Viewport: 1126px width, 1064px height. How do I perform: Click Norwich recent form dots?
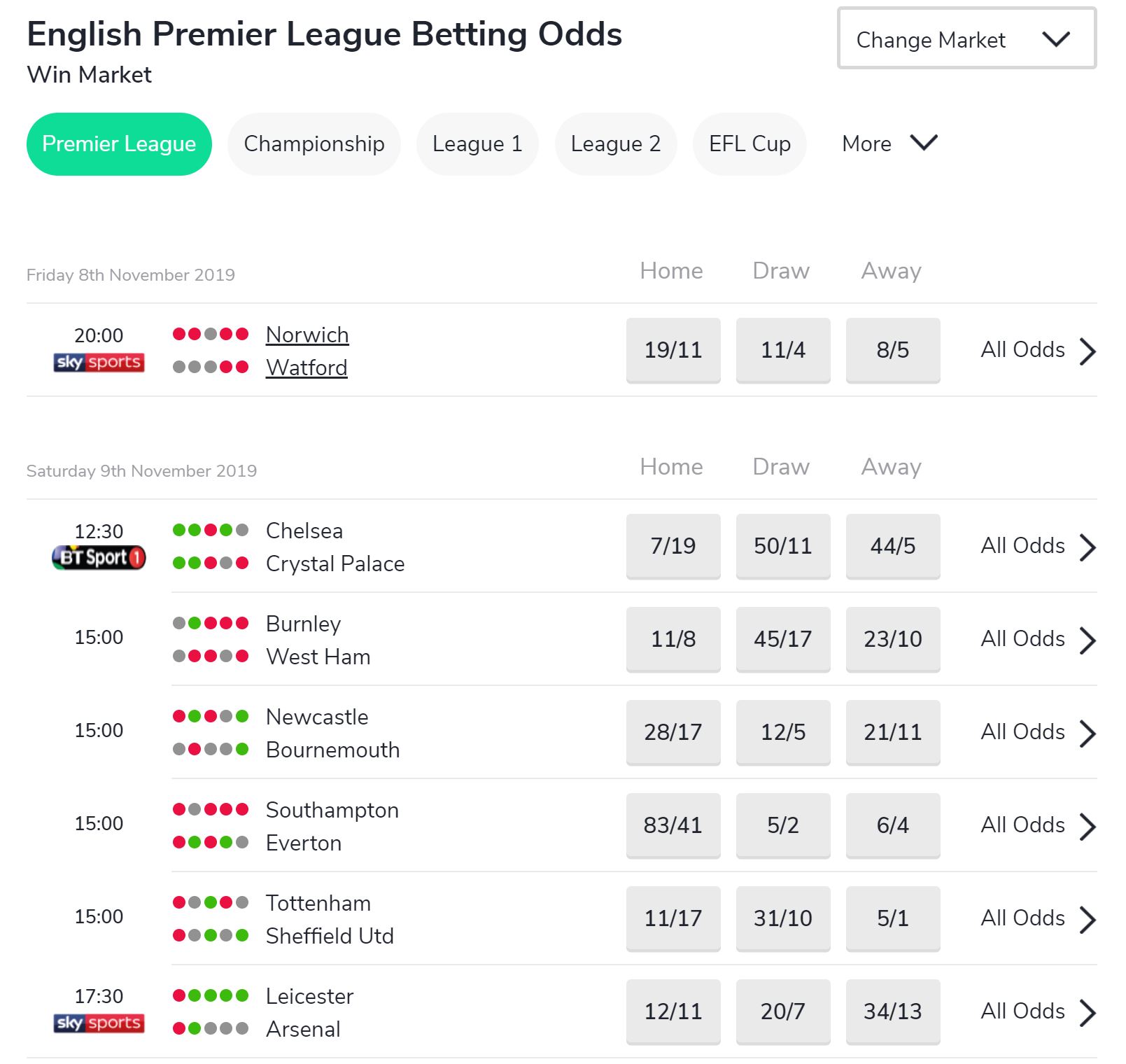pyautogui.click(x=210, y=334)
